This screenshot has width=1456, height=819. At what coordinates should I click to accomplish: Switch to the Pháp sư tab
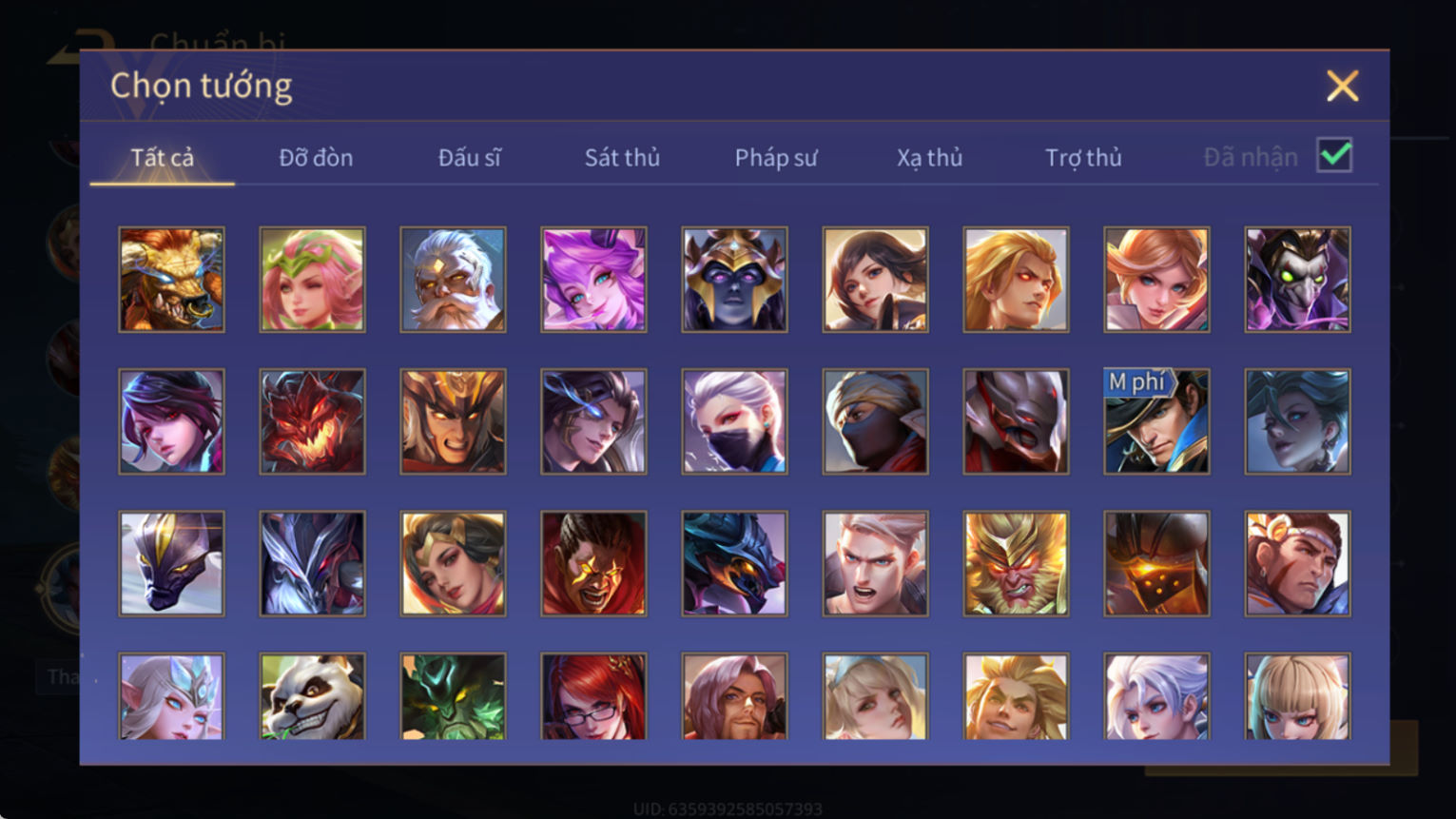(776, 157)
